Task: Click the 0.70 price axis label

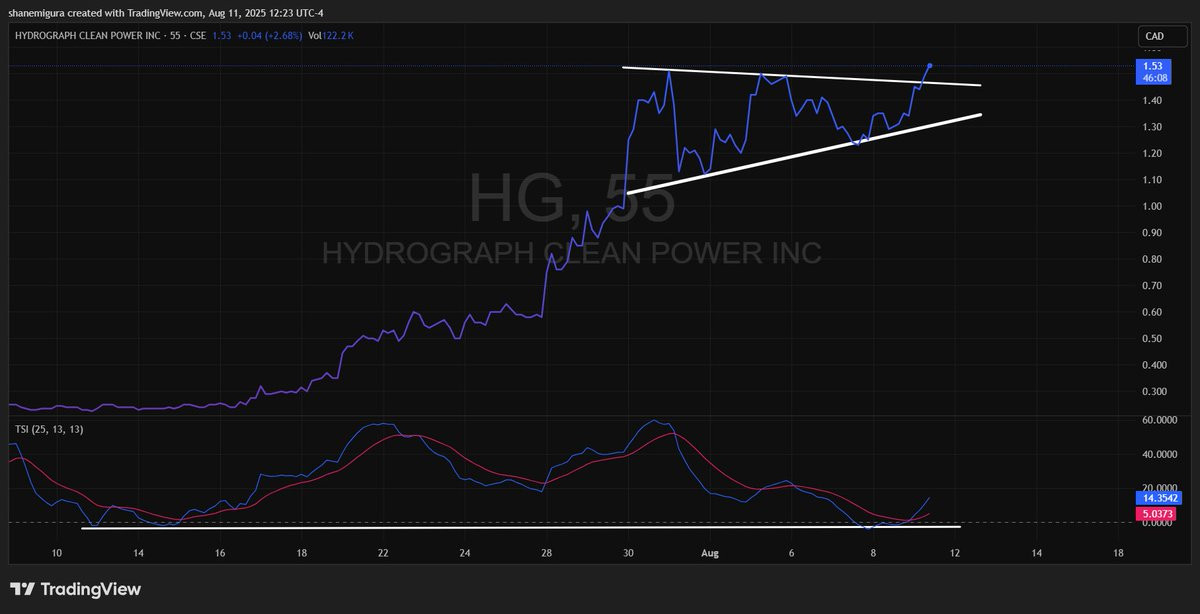Action: tap(1151, 286)
